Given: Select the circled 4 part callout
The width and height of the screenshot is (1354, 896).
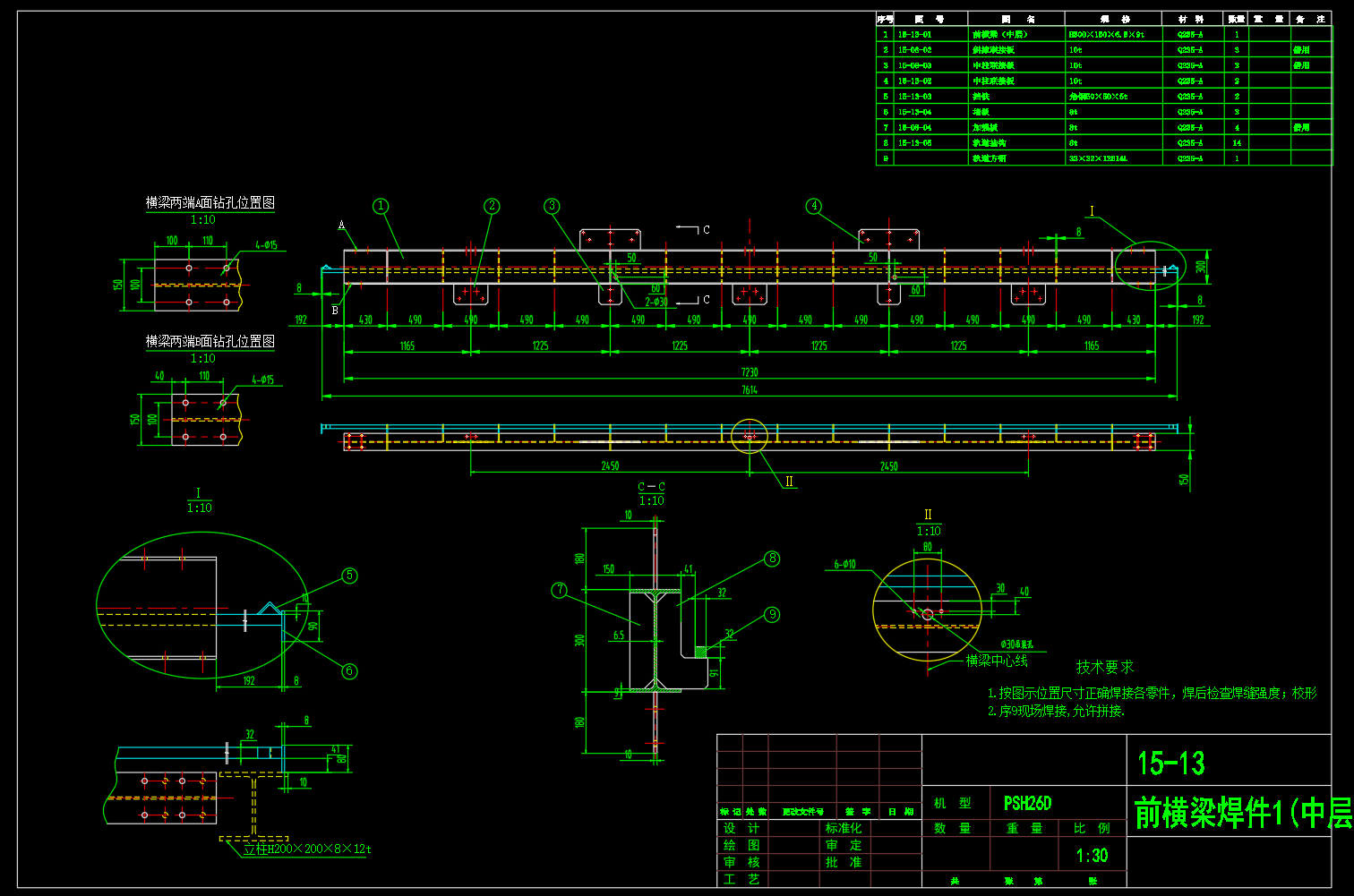Looking at the screenshot, I should 814,206.
